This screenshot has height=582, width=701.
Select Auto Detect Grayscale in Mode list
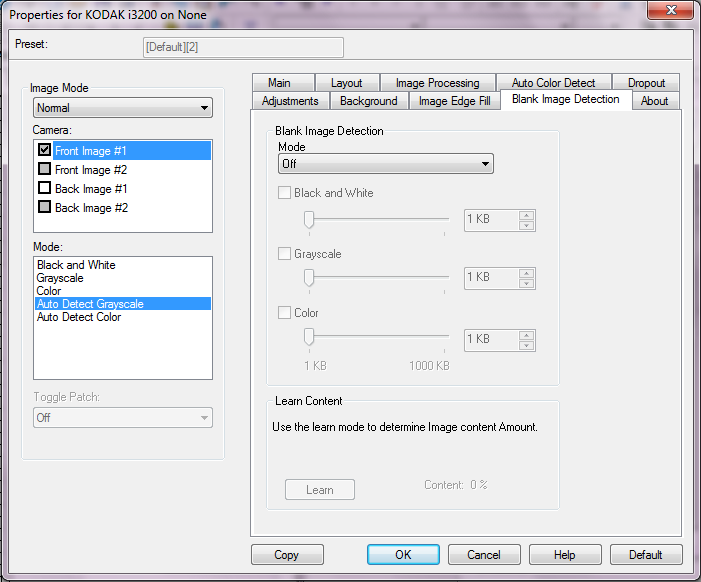tap(123, 304)
